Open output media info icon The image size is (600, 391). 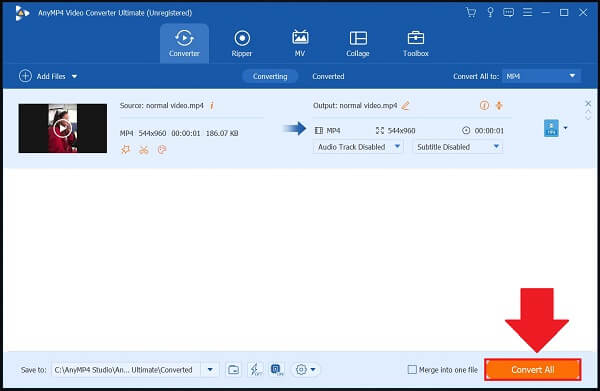tap(484, 105)
